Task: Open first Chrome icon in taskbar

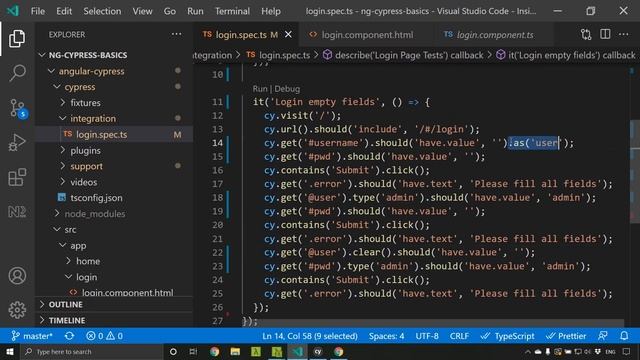Action: click(214, 351)
